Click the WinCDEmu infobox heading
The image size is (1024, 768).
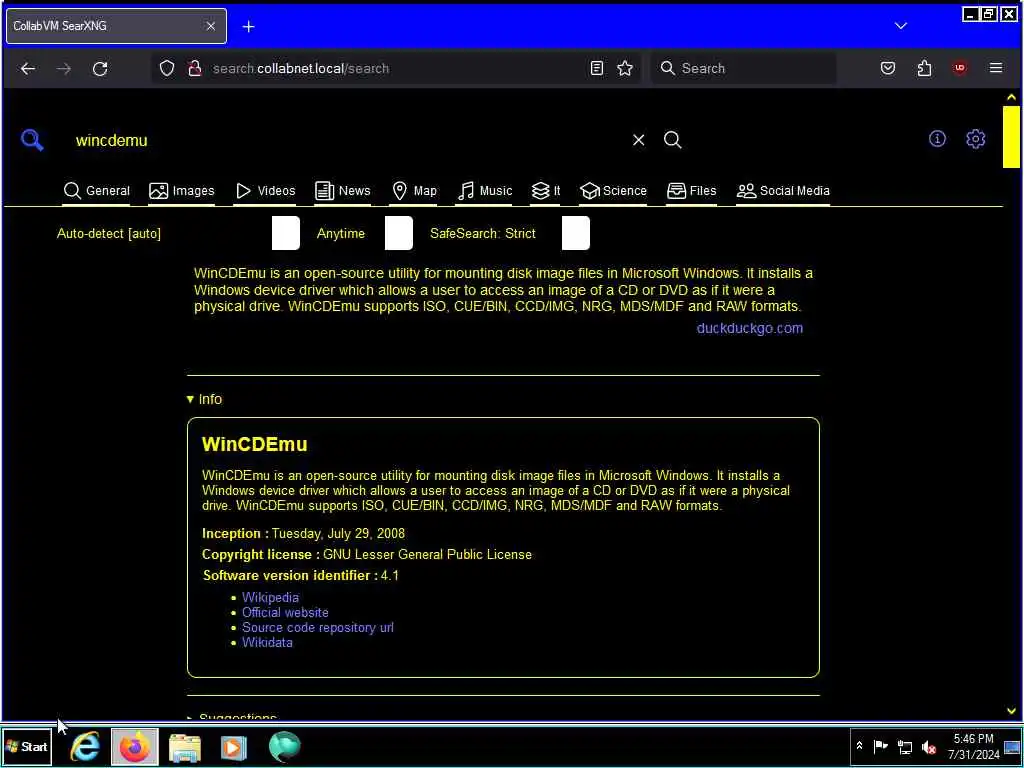point(255,444)
